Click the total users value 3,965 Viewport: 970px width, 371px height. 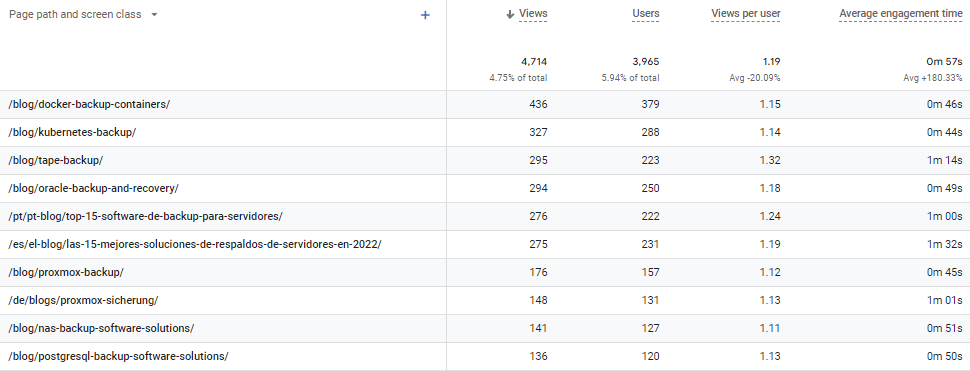646,62
